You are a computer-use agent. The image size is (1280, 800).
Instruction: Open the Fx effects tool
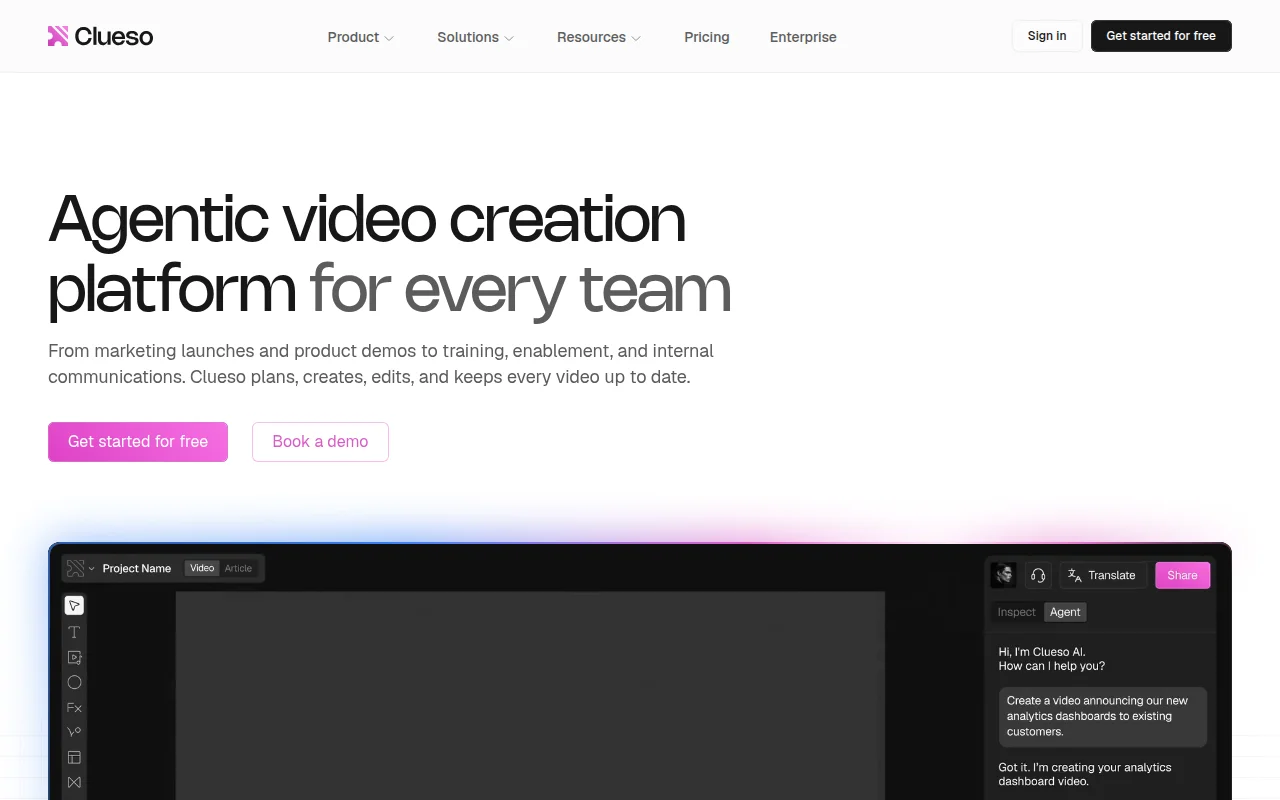[74, 707]
